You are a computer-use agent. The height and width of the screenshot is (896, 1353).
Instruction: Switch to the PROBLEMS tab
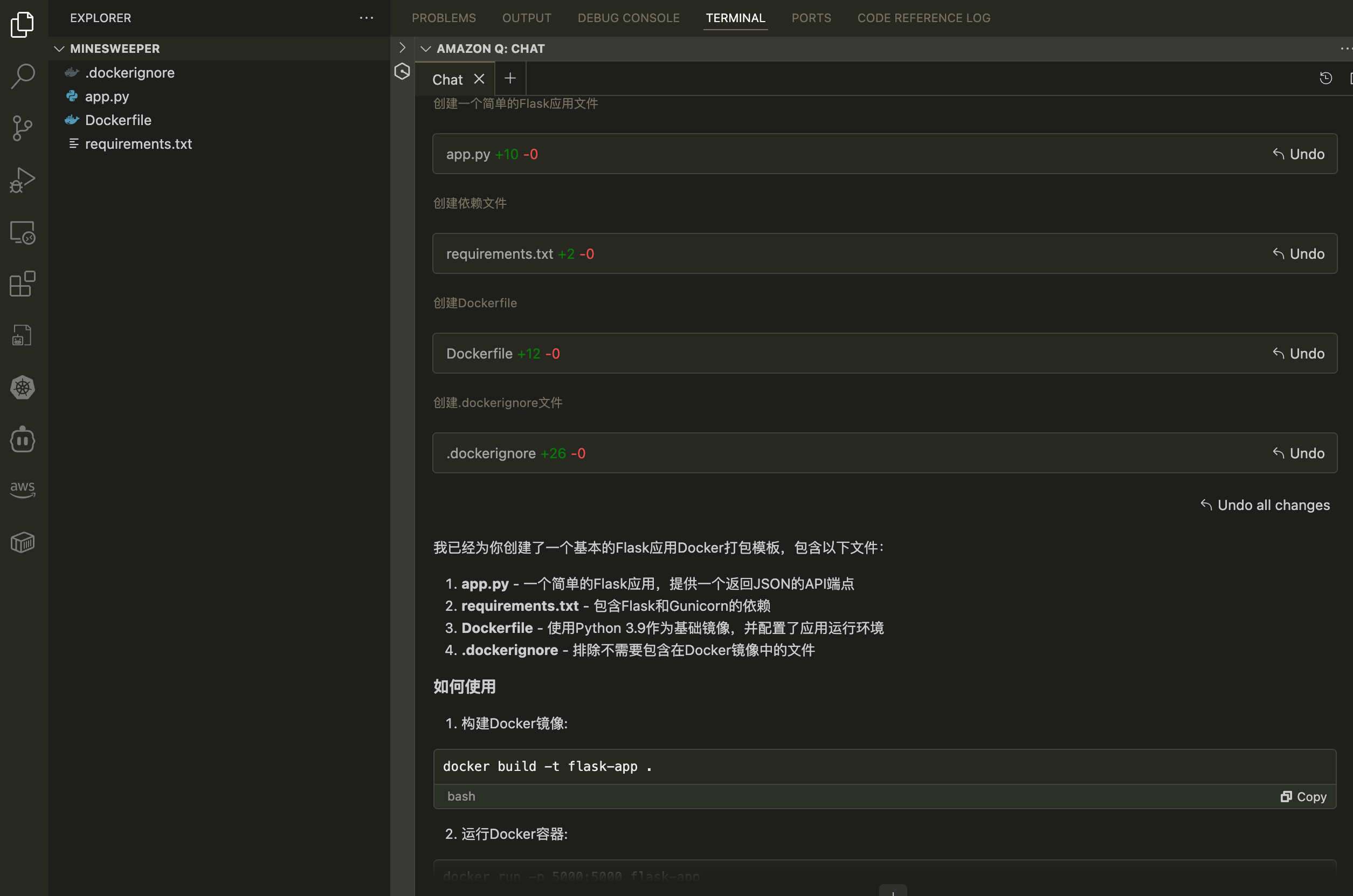coord(444,18)
